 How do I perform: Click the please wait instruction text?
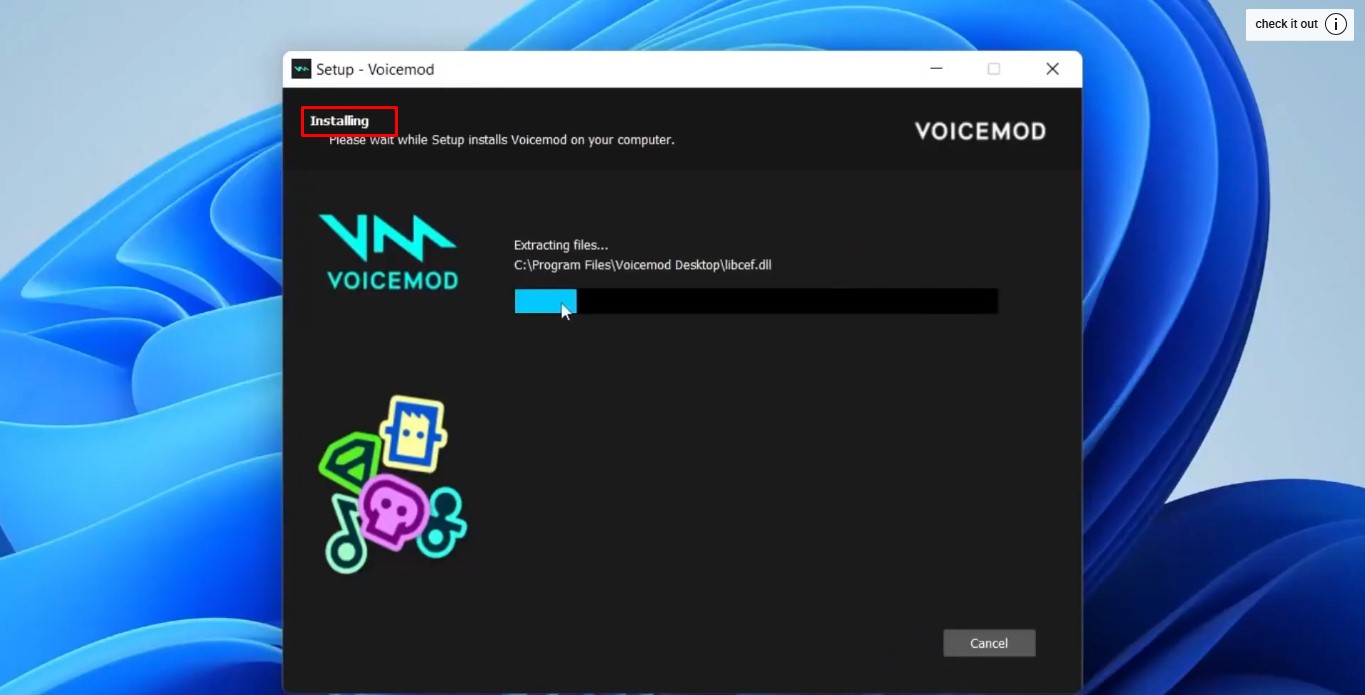(502, 139)
